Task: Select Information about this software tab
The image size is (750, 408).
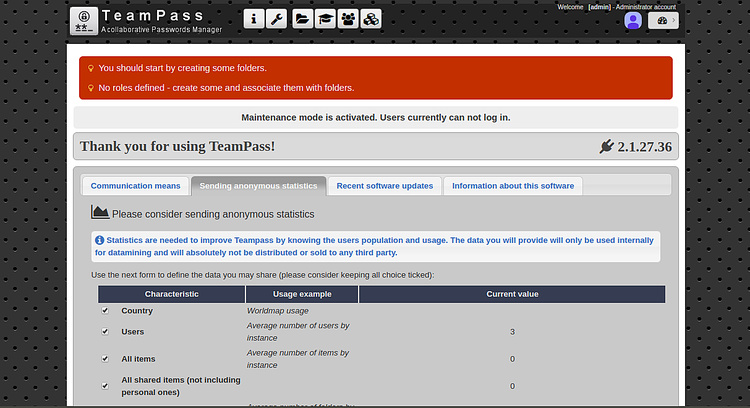Action: 513,186
